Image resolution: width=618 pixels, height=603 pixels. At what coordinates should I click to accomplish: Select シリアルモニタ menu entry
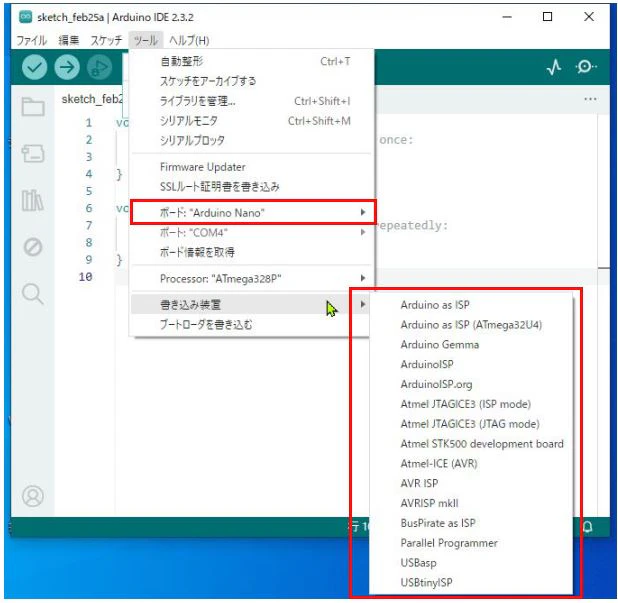click(x=251, y=121)
